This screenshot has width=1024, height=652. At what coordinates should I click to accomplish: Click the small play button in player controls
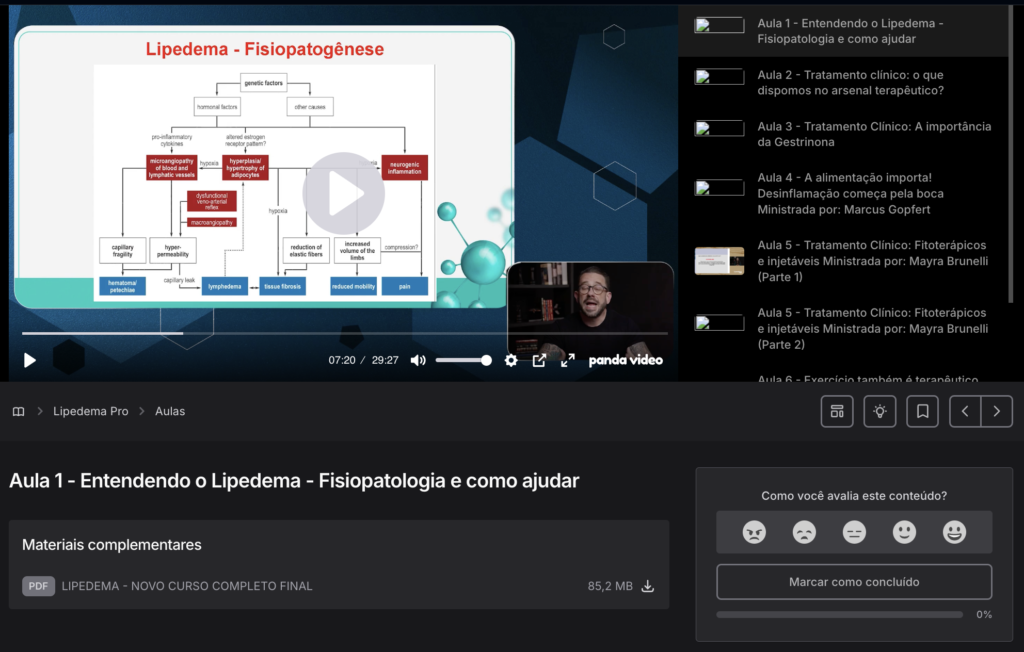click(29, 361)
